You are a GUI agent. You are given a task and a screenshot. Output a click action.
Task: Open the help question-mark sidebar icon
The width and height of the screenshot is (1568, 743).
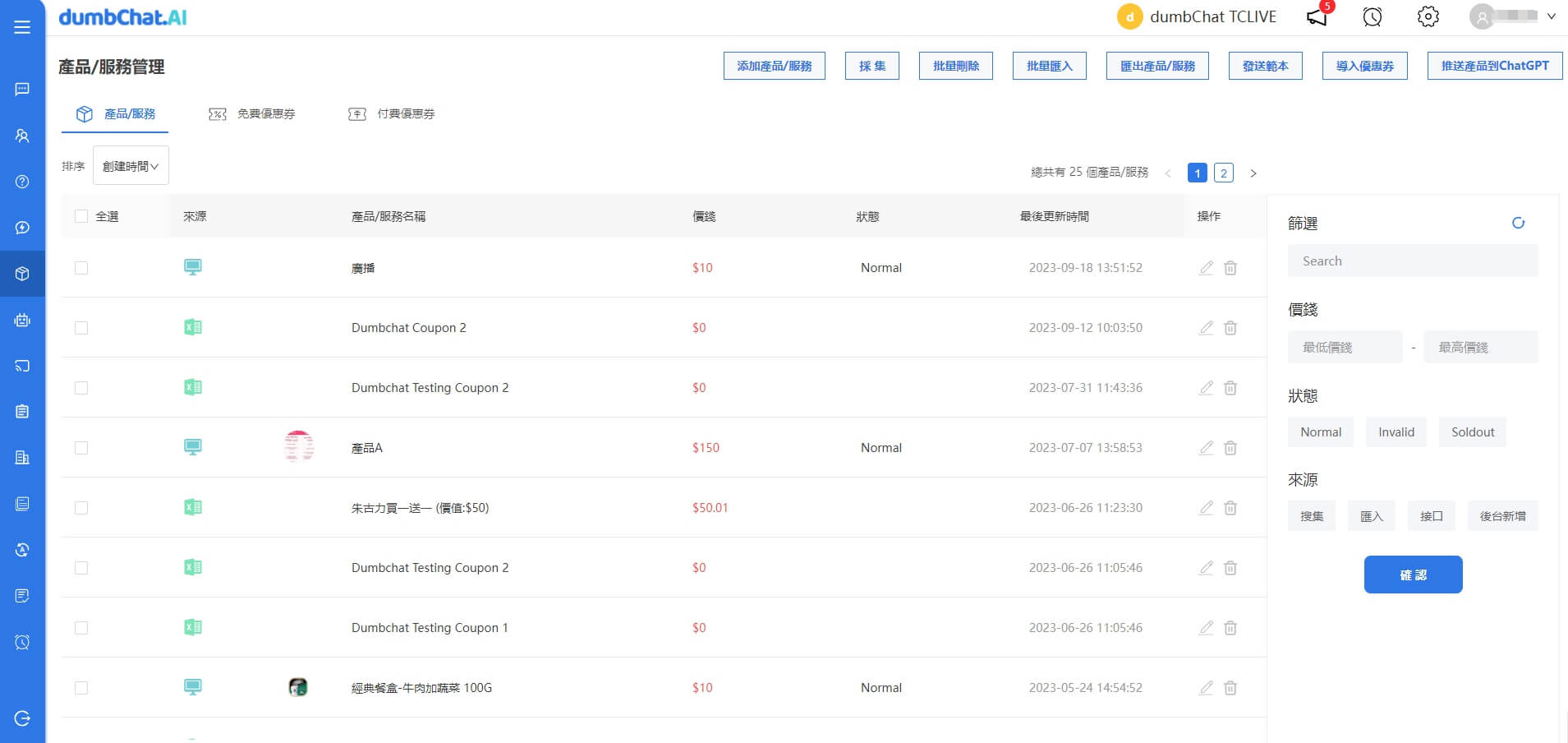(x=22, y=182)
